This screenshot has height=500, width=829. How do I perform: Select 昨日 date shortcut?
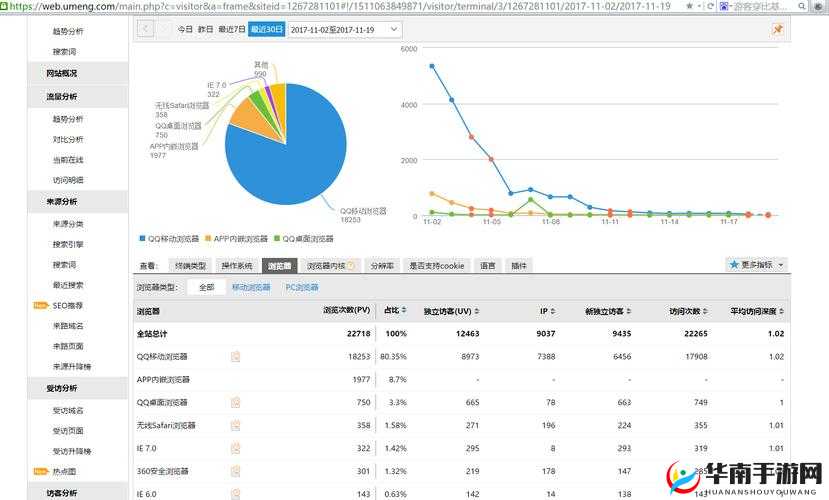[x=205, y=30]
